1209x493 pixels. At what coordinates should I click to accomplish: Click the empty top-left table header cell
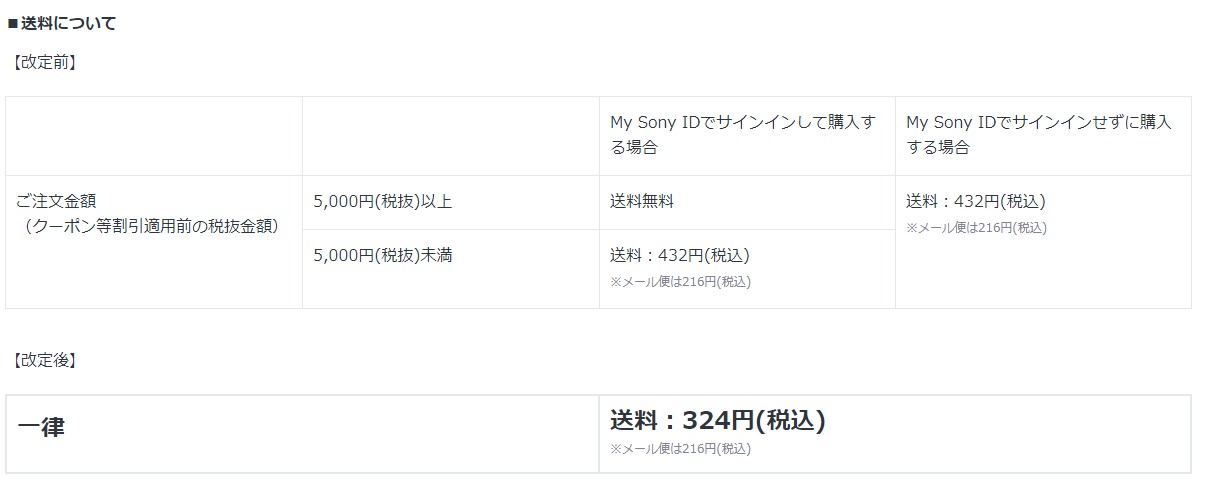(154, 136)
